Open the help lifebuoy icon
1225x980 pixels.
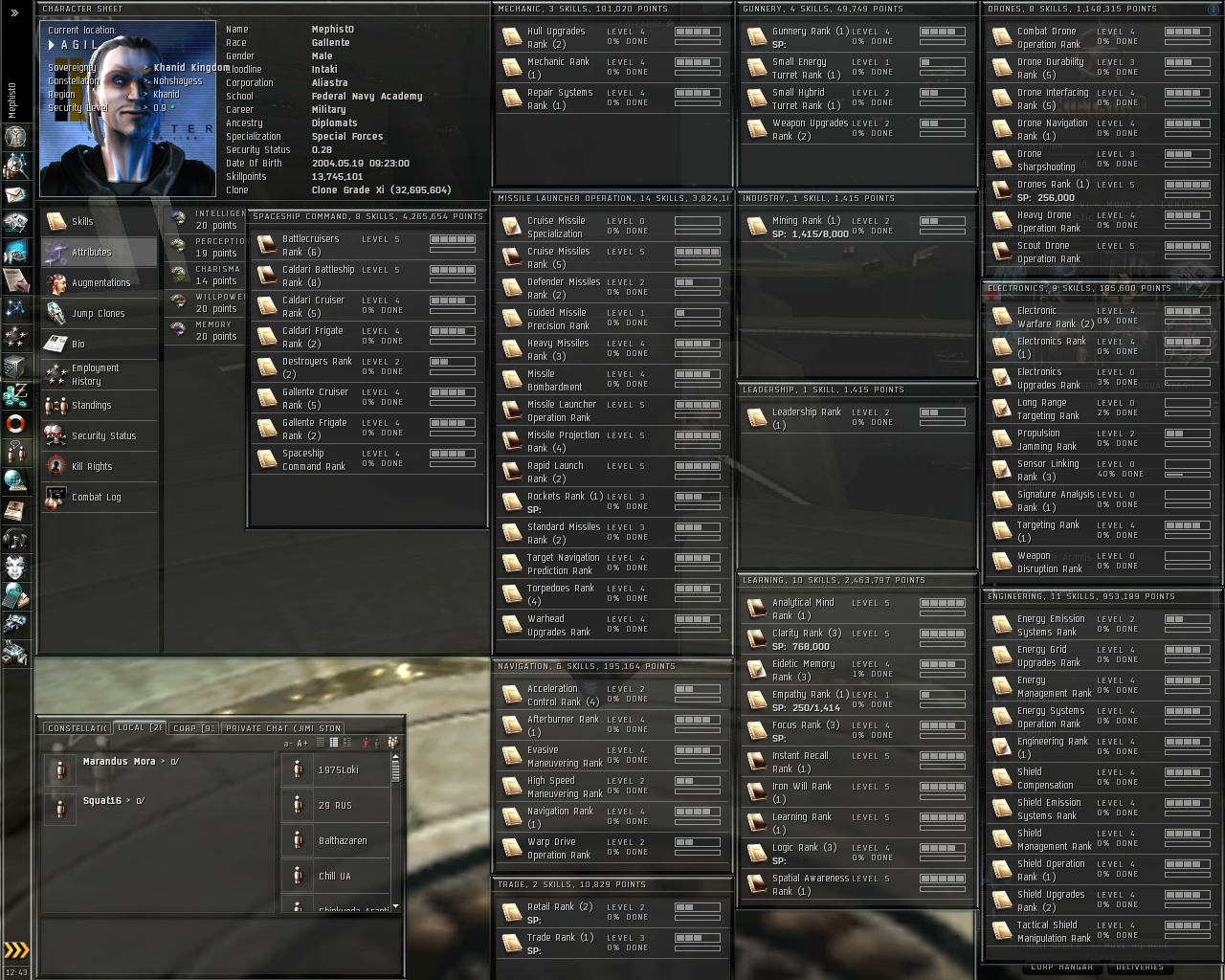click(x=15, y=423)
